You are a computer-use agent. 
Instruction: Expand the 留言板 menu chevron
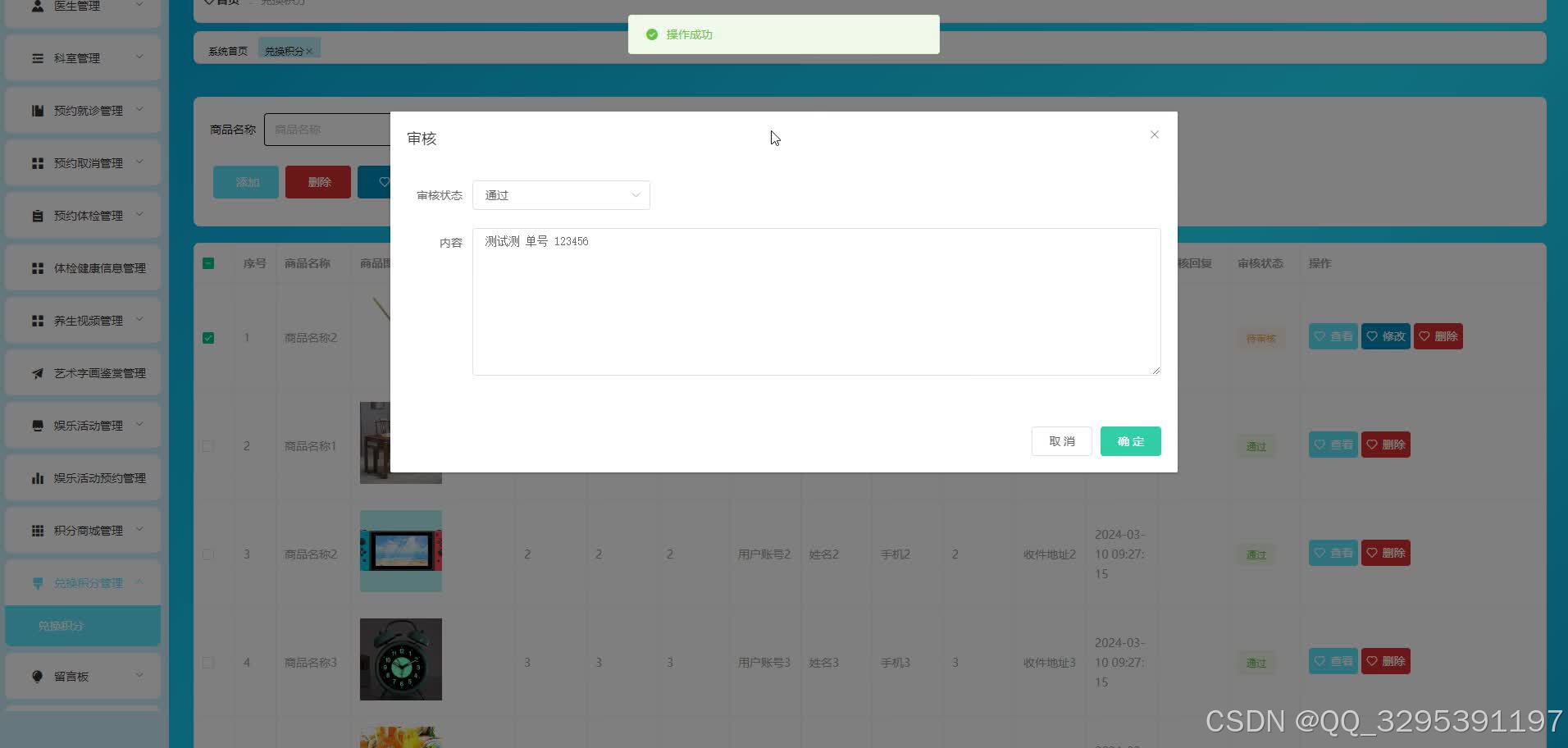tap(139, 675)
